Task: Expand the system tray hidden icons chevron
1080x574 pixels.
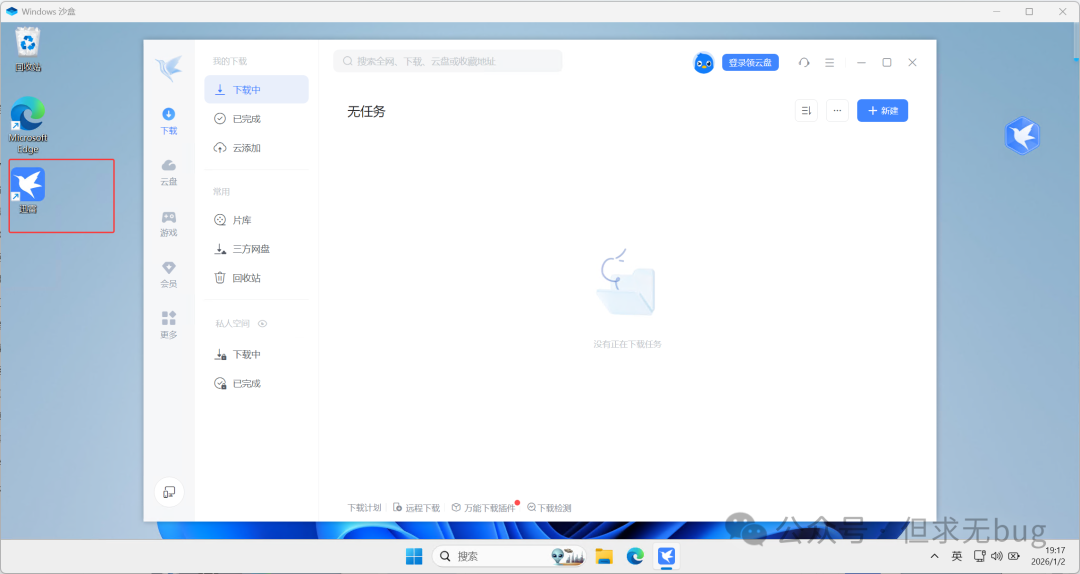Action: click(x=934, y=556)
